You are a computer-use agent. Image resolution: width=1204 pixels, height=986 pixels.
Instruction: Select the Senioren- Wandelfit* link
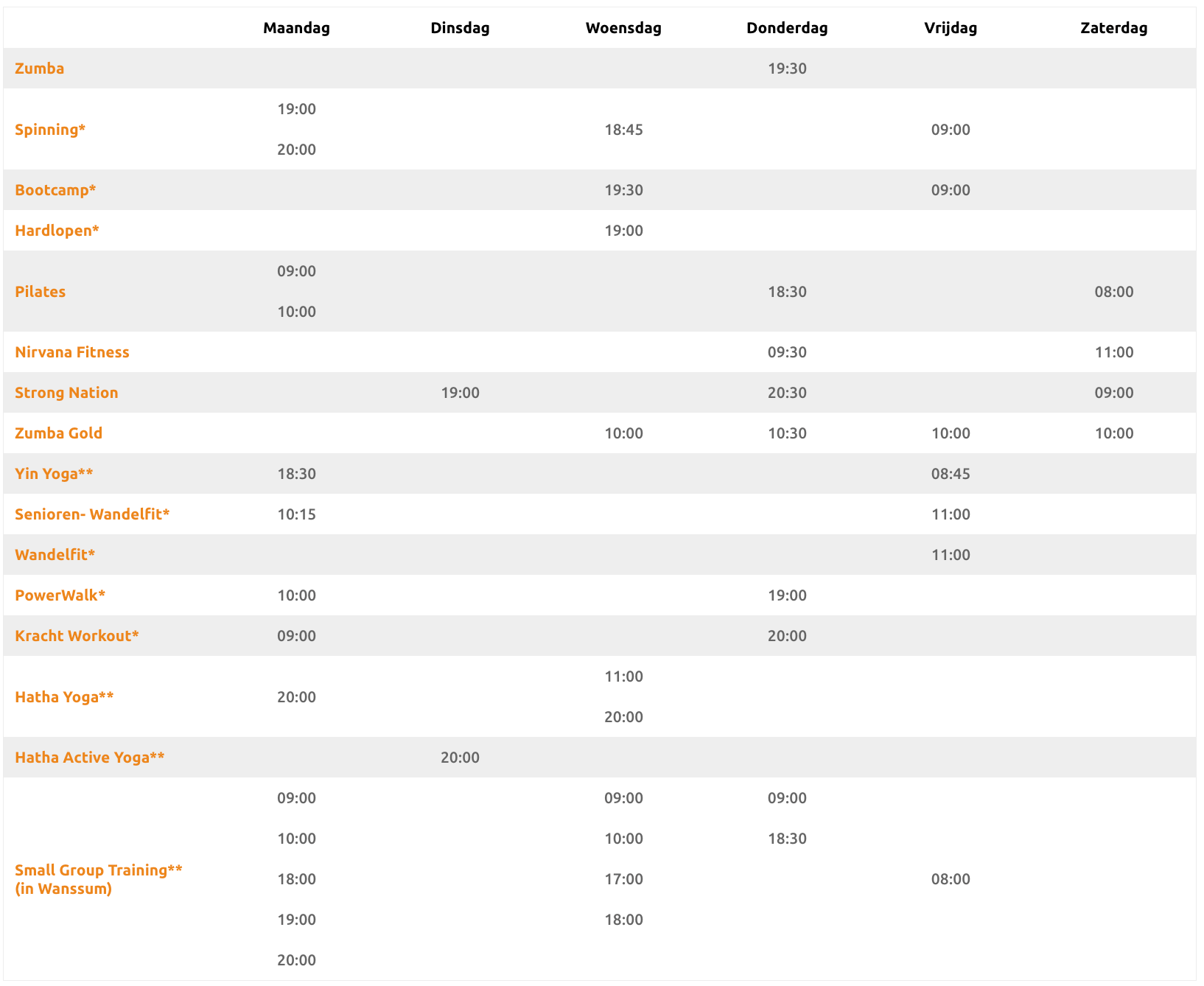(x=92, y=514)
